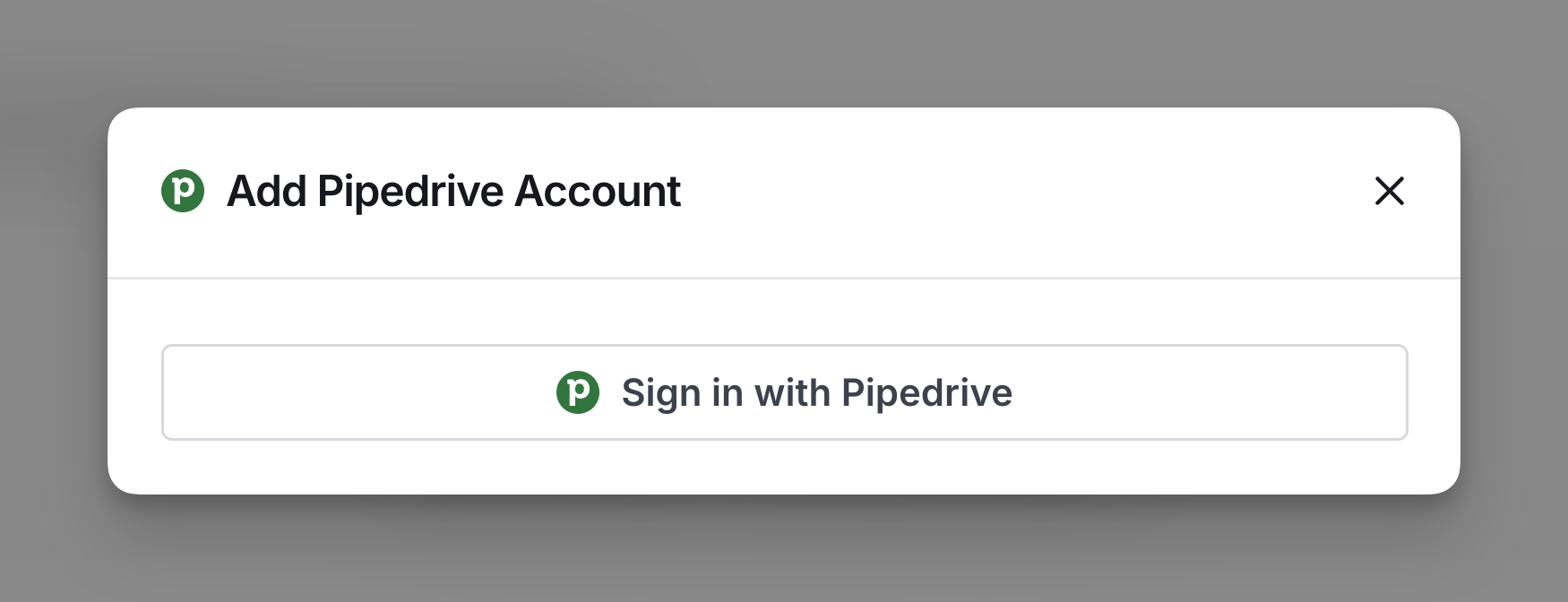Screen dimensions: 1568x602
Task: Click the green Pipedrive icon inside the sign-in button
Action: [578, 392]
